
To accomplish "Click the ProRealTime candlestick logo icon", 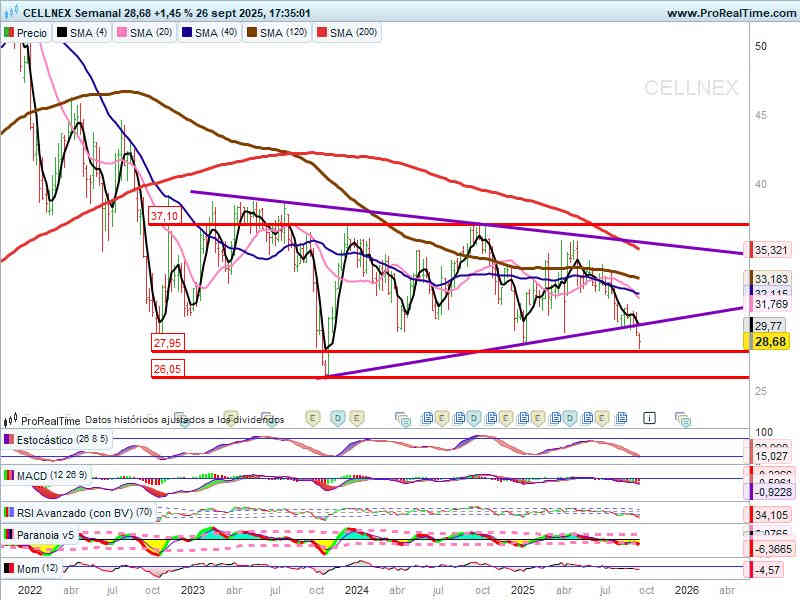I will (x=11, y=420).
